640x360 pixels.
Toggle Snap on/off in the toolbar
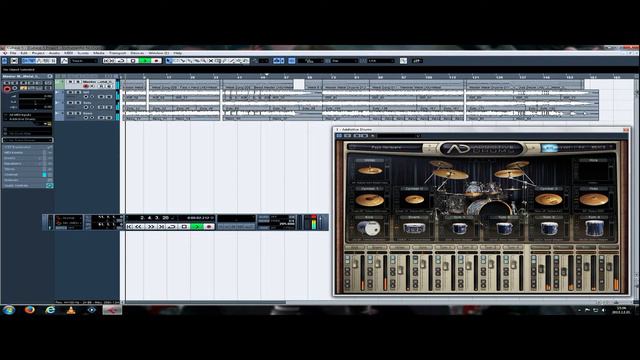291,61
